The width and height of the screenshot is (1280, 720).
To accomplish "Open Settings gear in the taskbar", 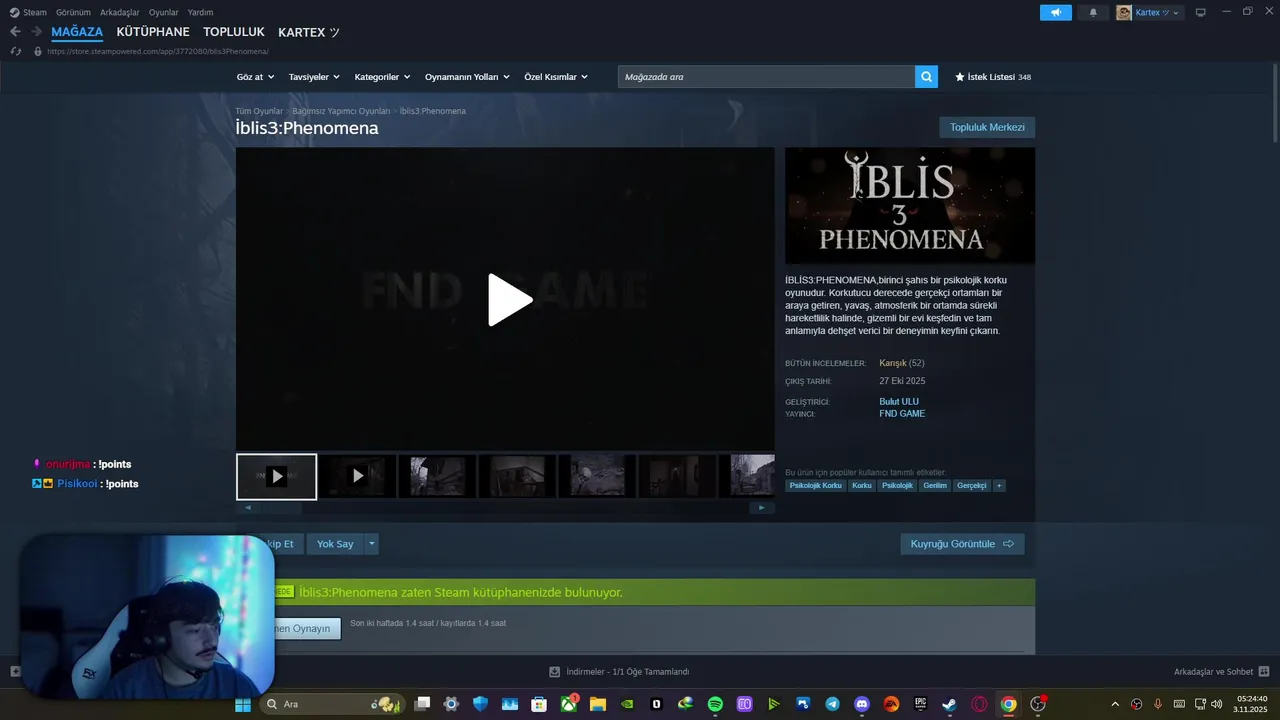I will 451,704.
